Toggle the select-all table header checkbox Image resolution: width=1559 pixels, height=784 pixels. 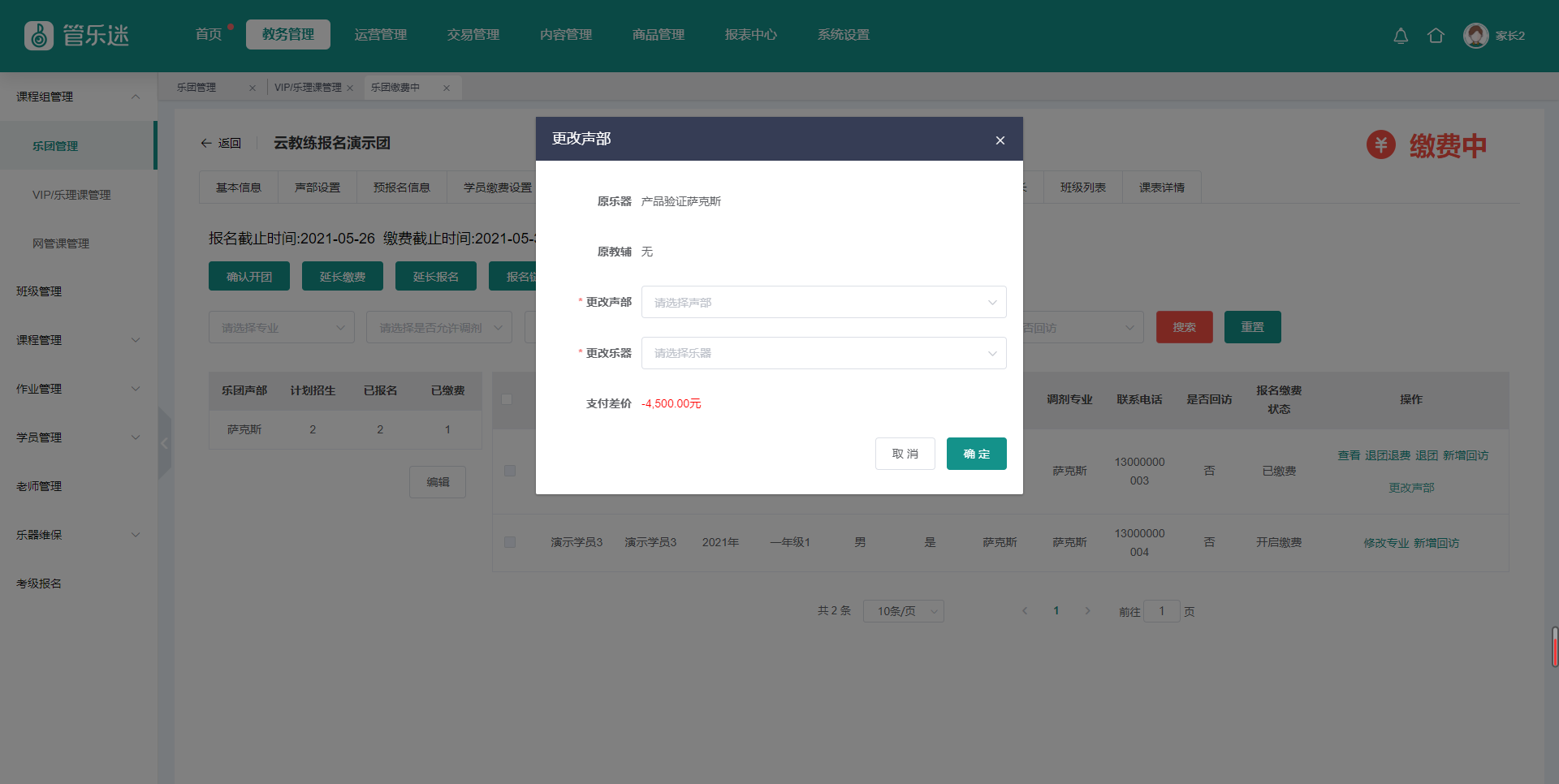click(507, 399)
